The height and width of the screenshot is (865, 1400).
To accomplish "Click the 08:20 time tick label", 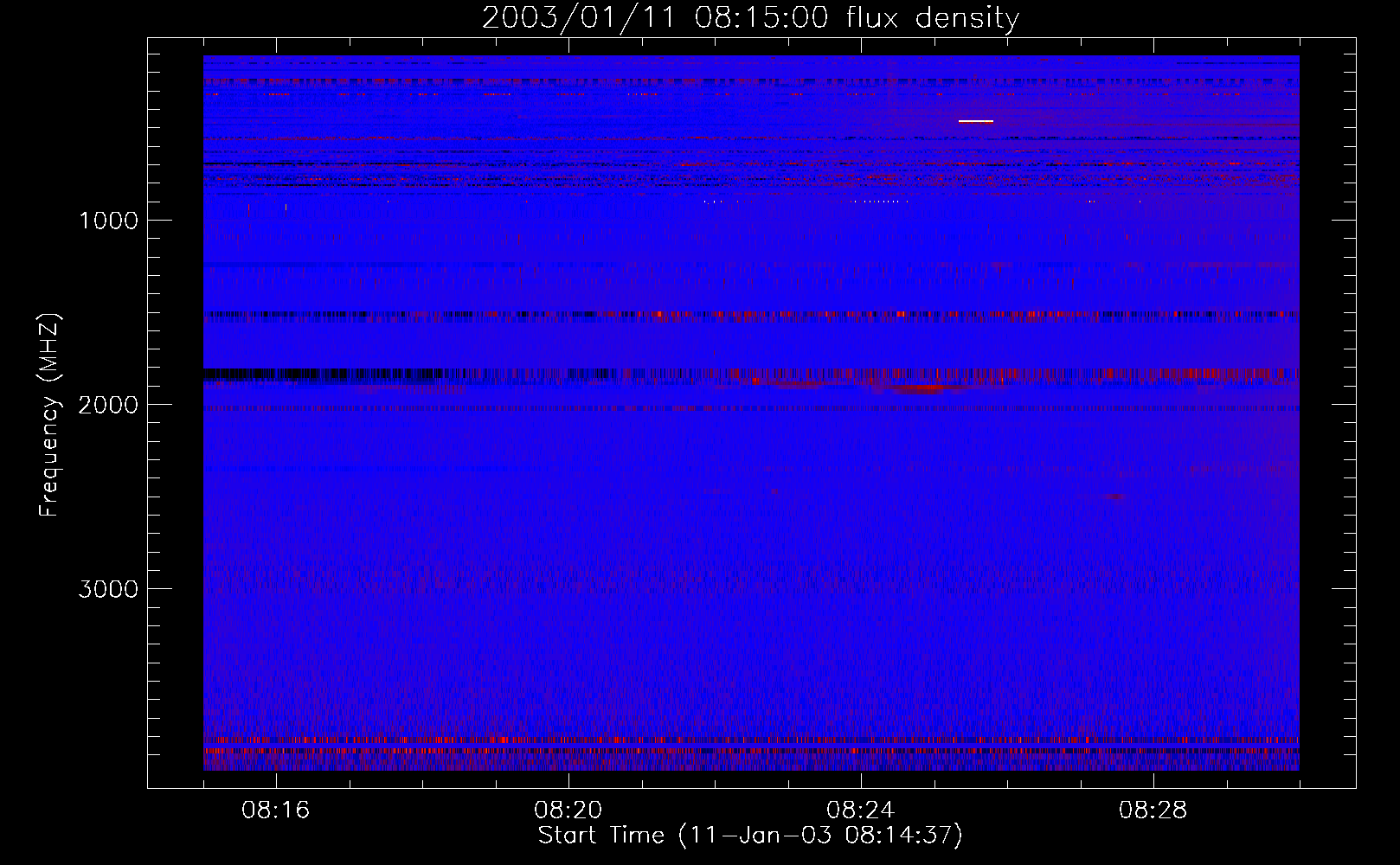I will 568,811.
